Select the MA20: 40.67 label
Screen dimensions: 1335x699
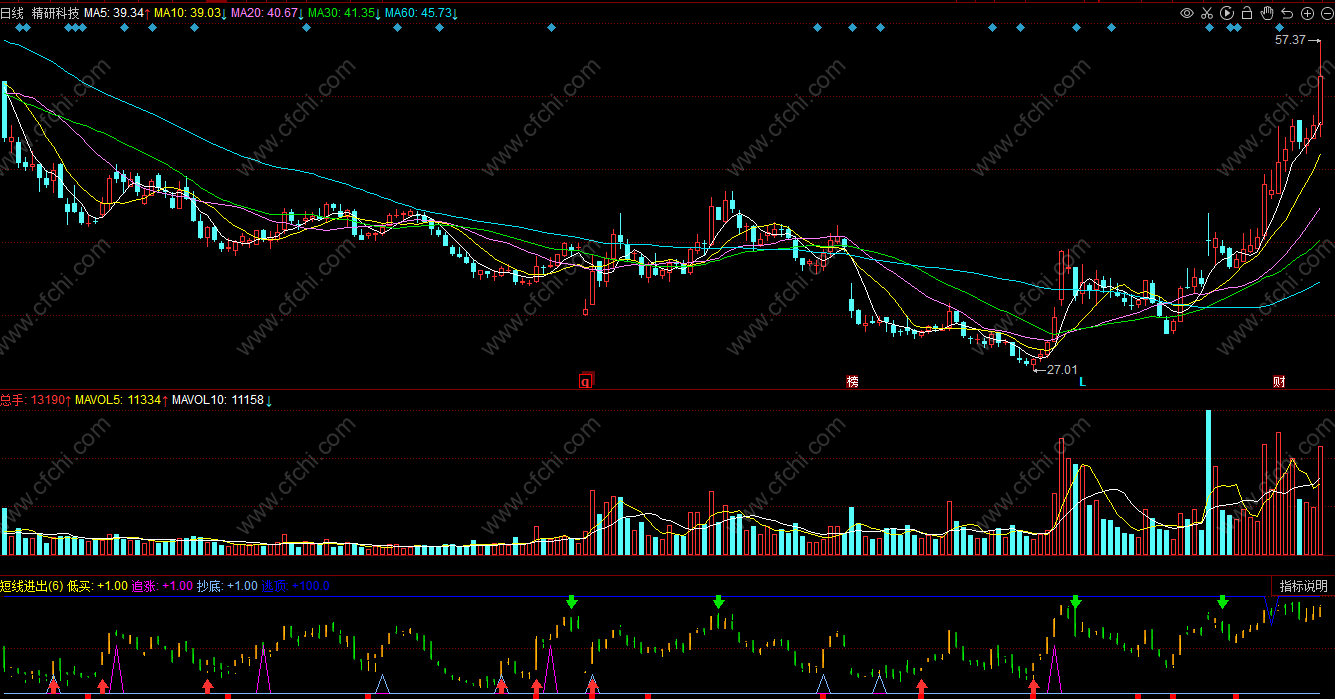coord(264,13)
